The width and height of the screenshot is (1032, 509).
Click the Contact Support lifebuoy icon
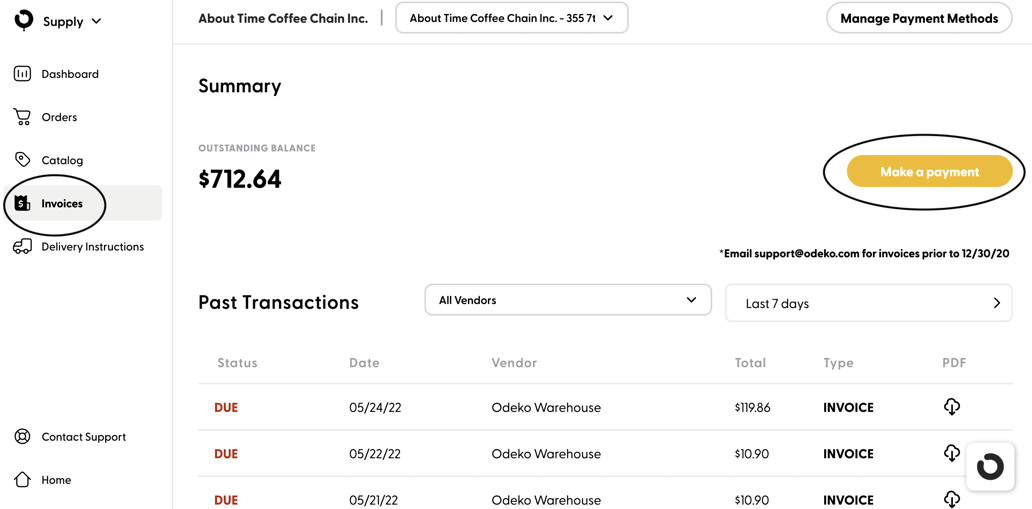22,437
